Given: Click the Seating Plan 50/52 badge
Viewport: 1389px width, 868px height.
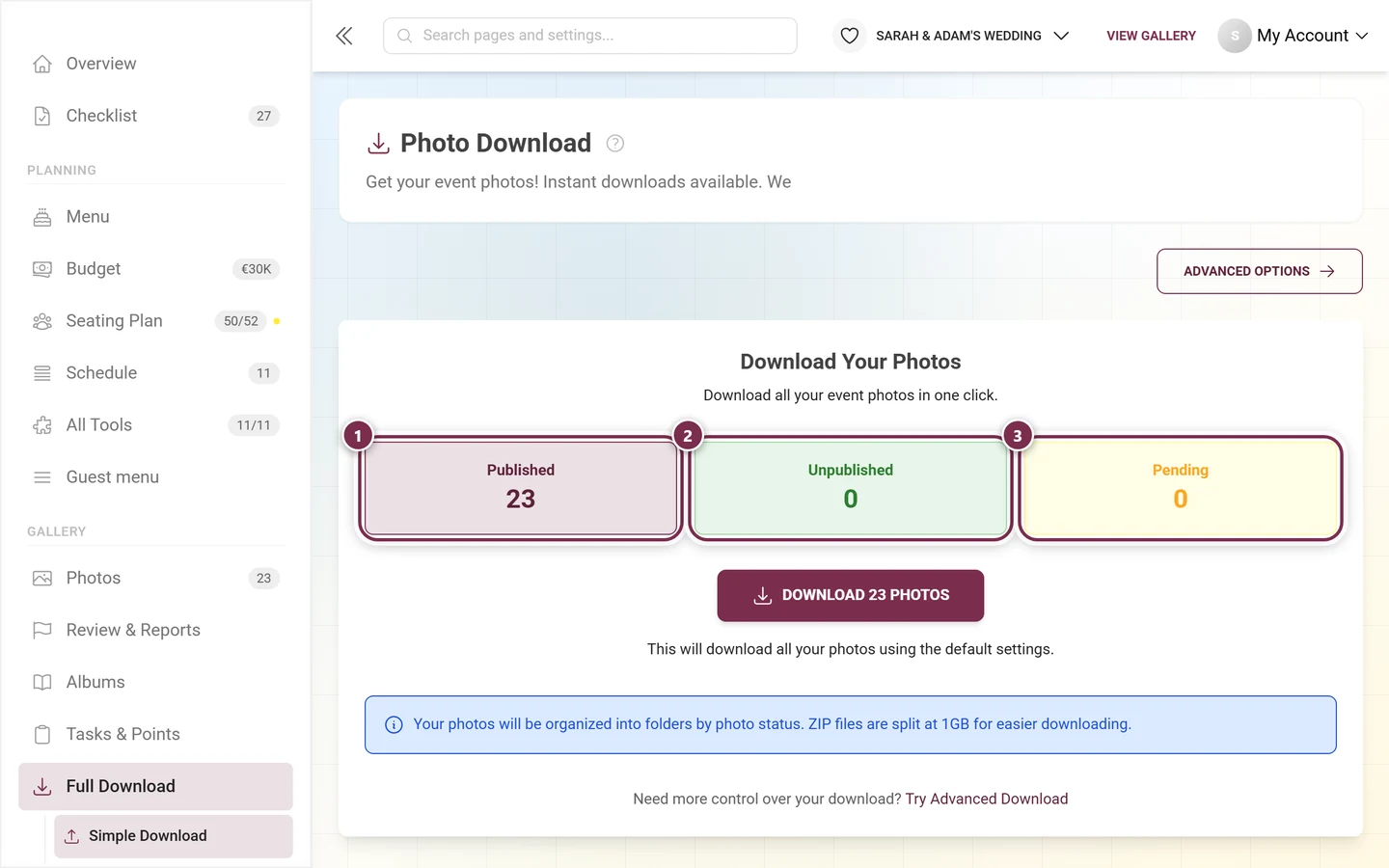Looking at the screenshot, I should (x=241, y=321).
